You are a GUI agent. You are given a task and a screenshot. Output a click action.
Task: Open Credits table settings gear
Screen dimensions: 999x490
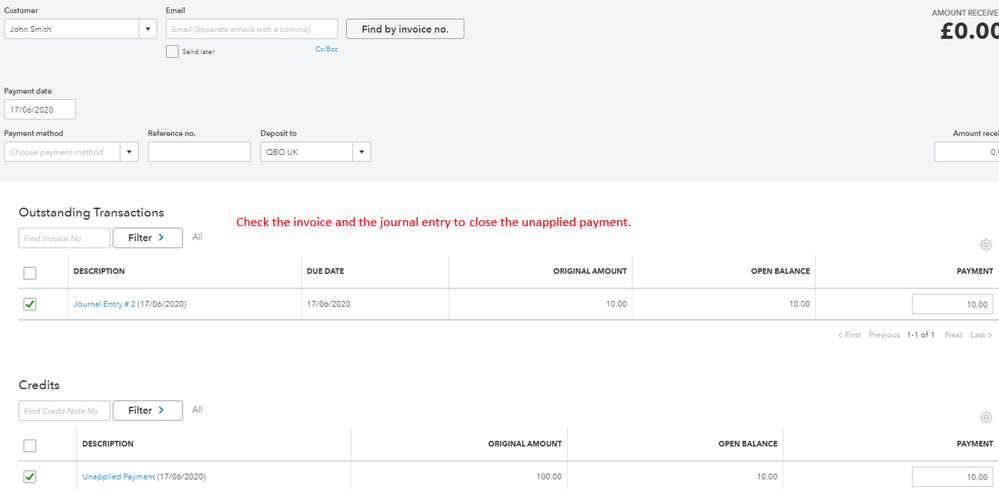tap(985, 418)
